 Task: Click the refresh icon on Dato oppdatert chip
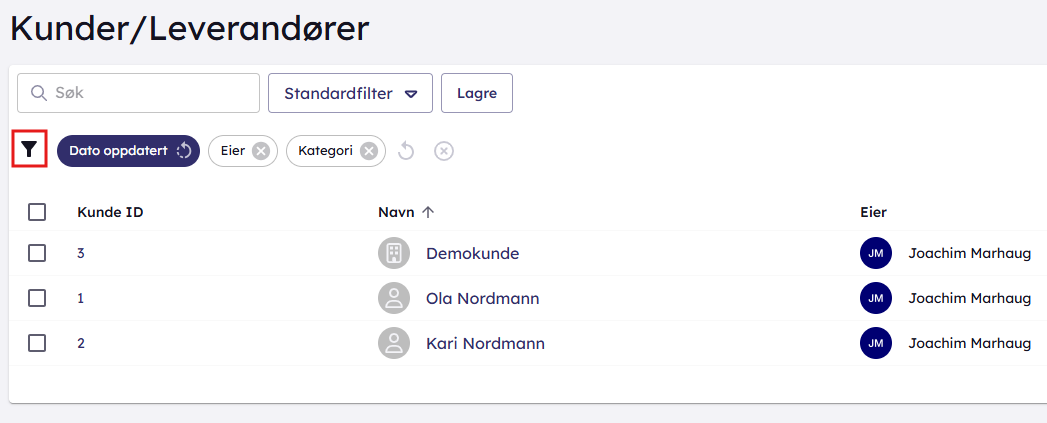184,151
